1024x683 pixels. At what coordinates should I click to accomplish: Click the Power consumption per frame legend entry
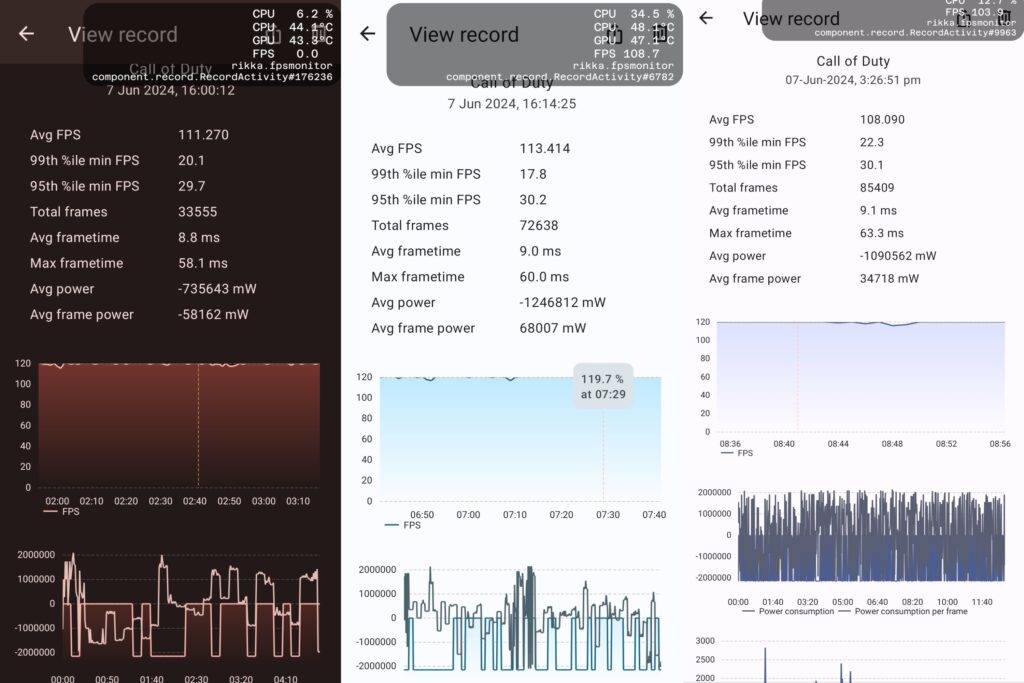coord(903,612)
